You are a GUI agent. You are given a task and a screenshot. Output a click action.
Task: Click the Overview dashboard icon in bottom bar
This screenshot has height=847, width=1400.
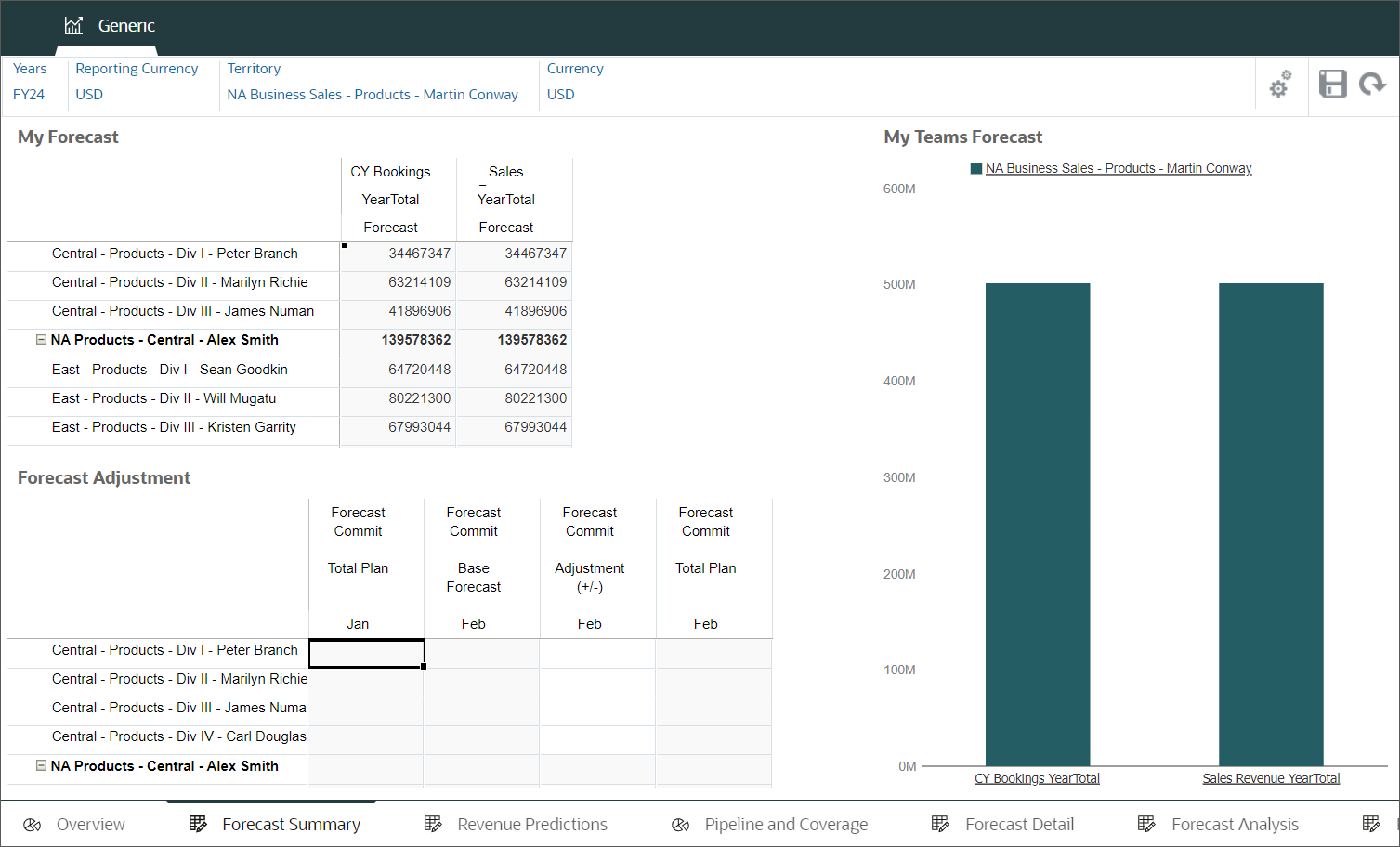[x=33, y=824]
